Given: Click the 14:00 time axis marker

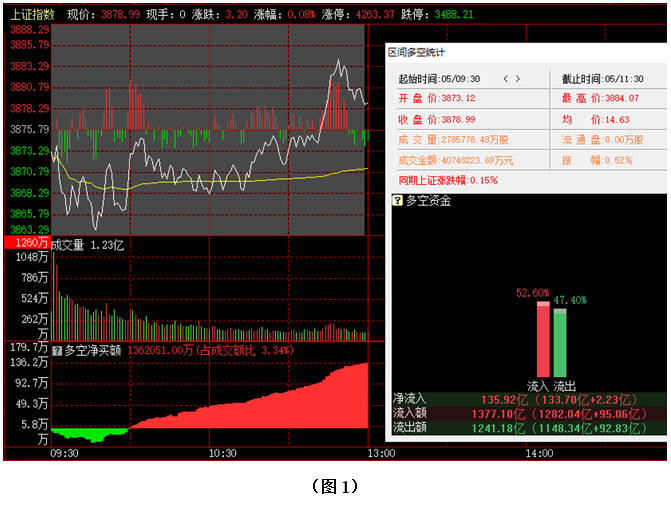Looking at the screenshot, I should point(538,453).
